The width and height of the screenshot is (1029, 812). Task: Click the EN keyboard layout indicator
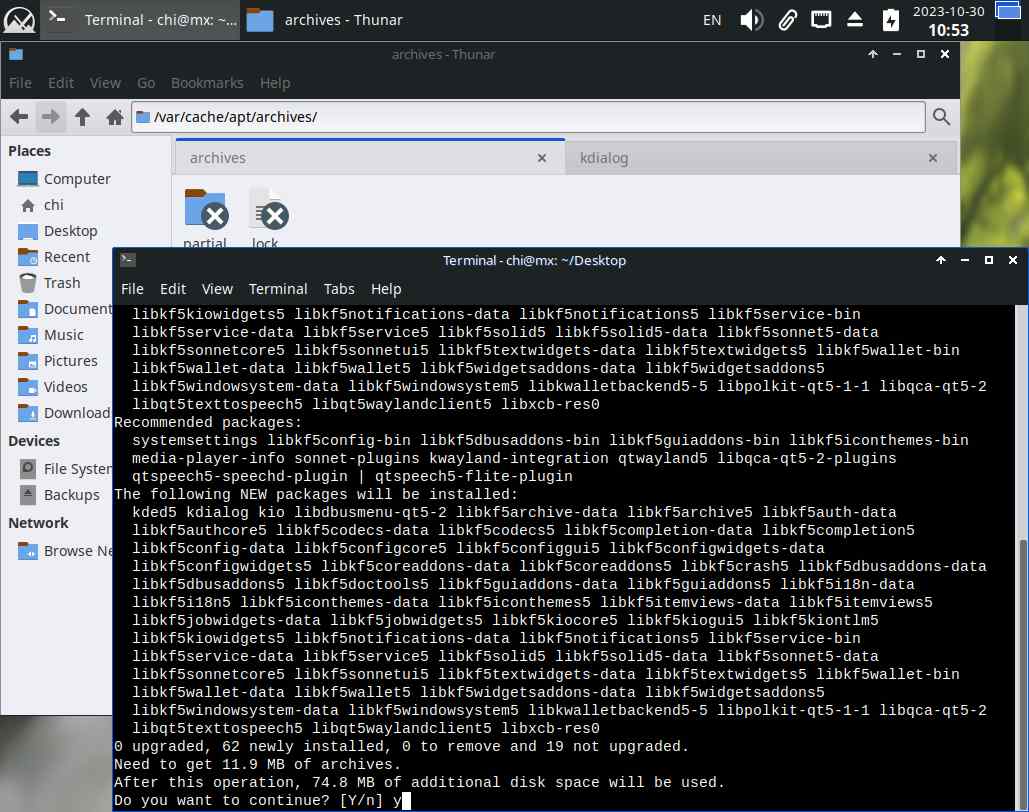(712, 20)
